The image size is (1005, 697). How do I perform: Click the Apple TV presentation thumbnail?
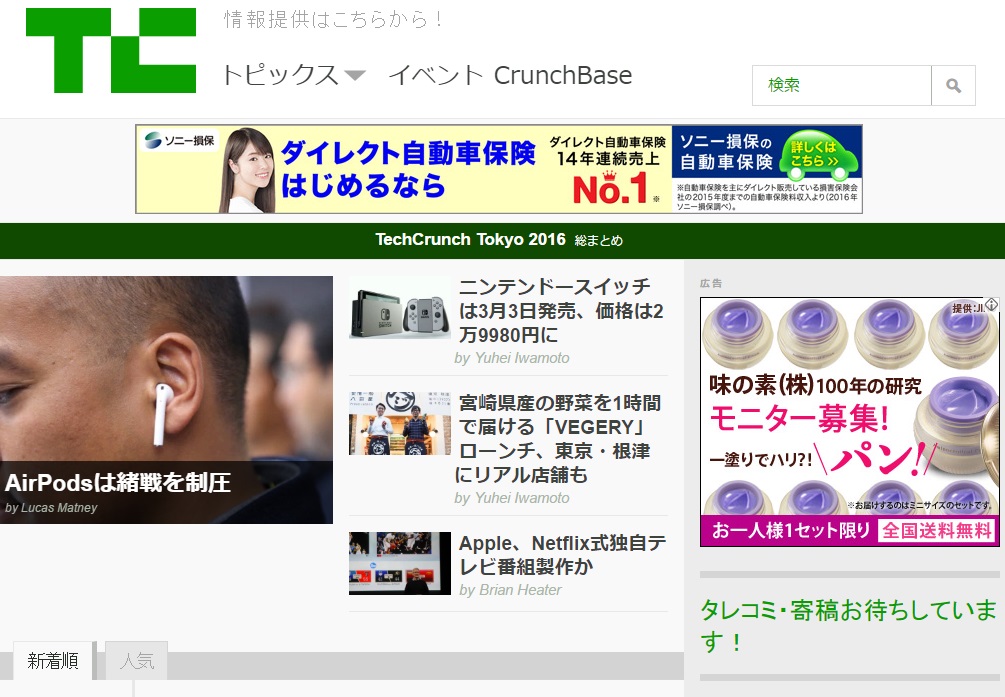pos(400,563)
